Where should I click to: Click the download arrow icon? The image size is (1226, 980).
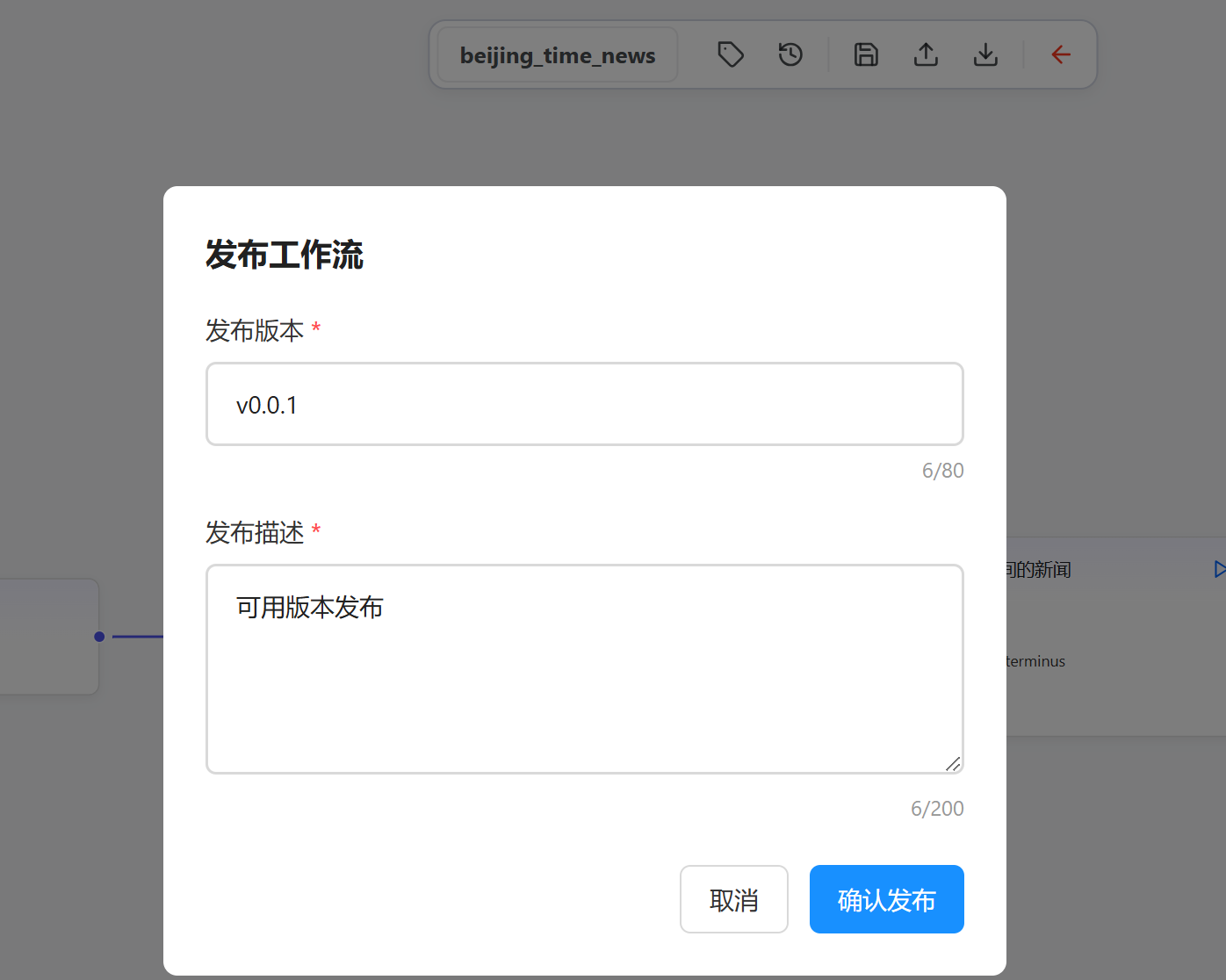point(985,54)
